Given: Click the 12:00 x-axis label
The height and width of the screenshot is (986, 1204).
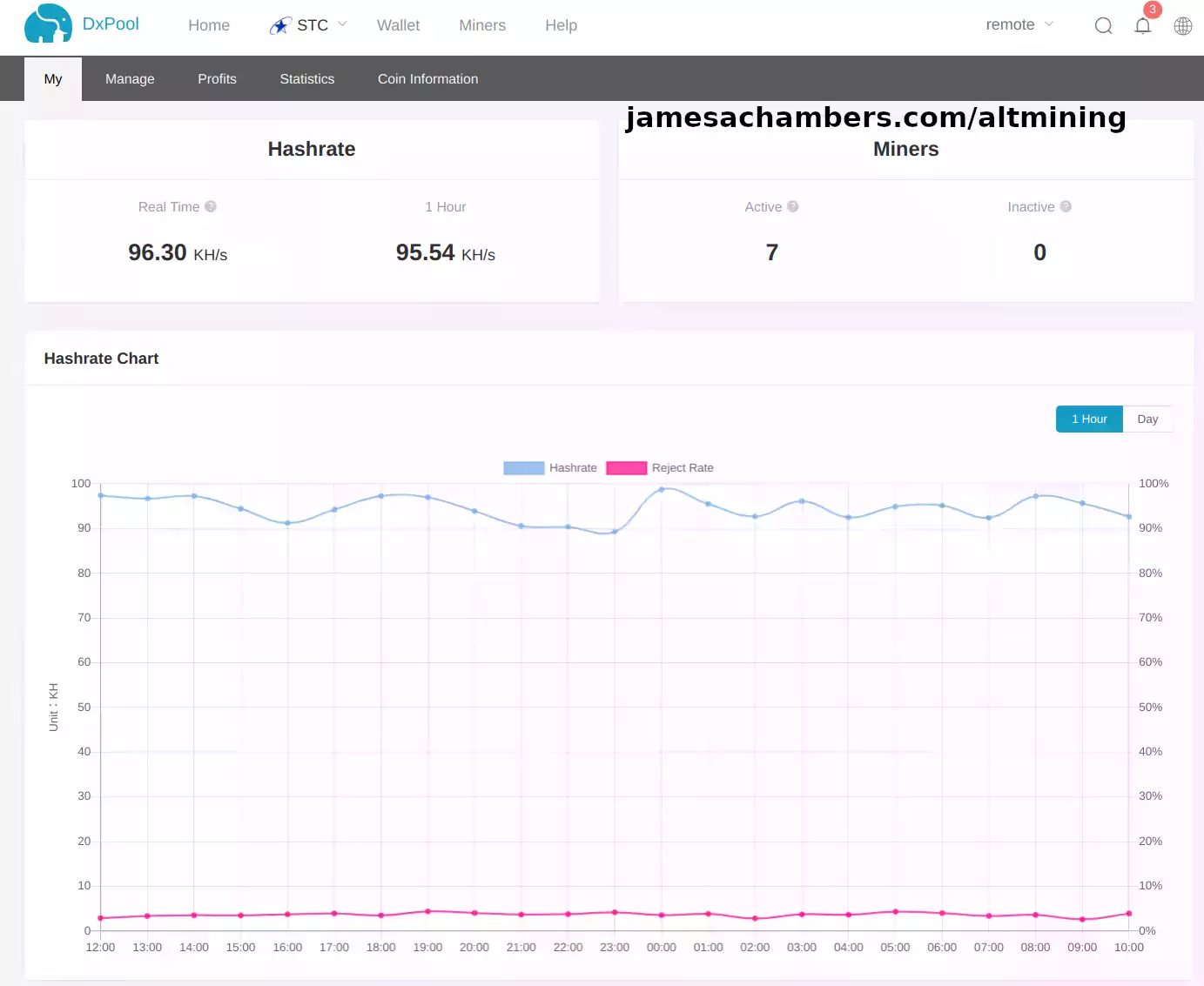Looking at the screenshot, I should tap(100, 947).
